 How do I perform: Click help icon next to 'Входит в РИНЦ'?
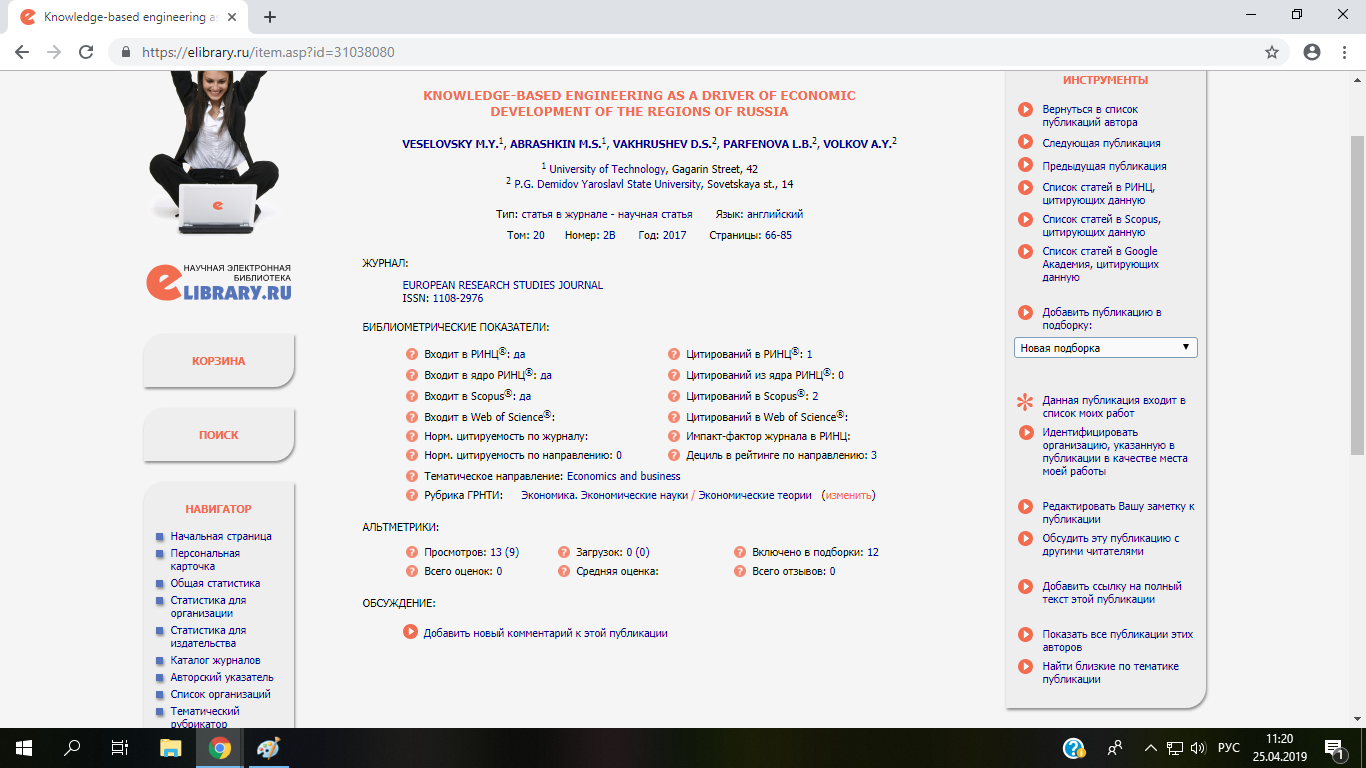[411, 354]
